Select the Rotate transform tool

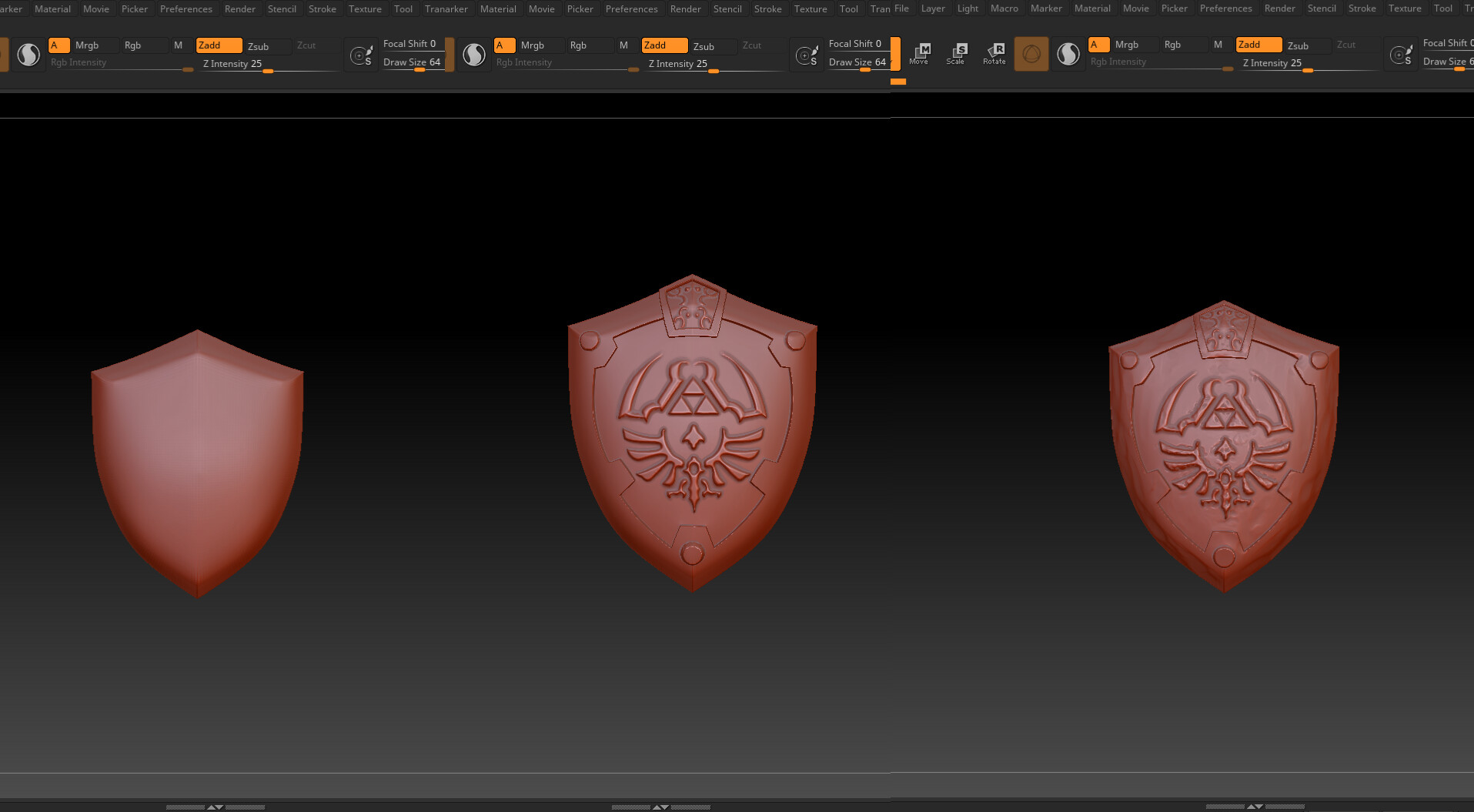[994, 54]
